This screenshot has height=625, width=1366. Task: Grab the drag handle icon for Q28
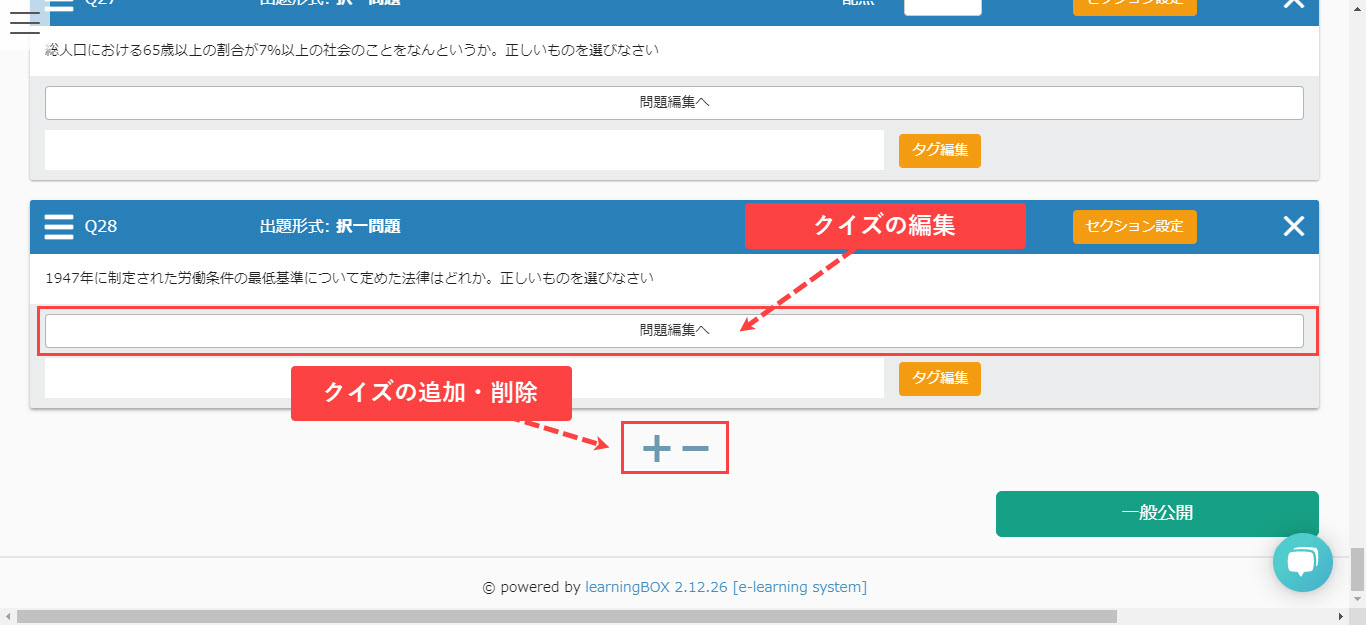pos(59,226)
